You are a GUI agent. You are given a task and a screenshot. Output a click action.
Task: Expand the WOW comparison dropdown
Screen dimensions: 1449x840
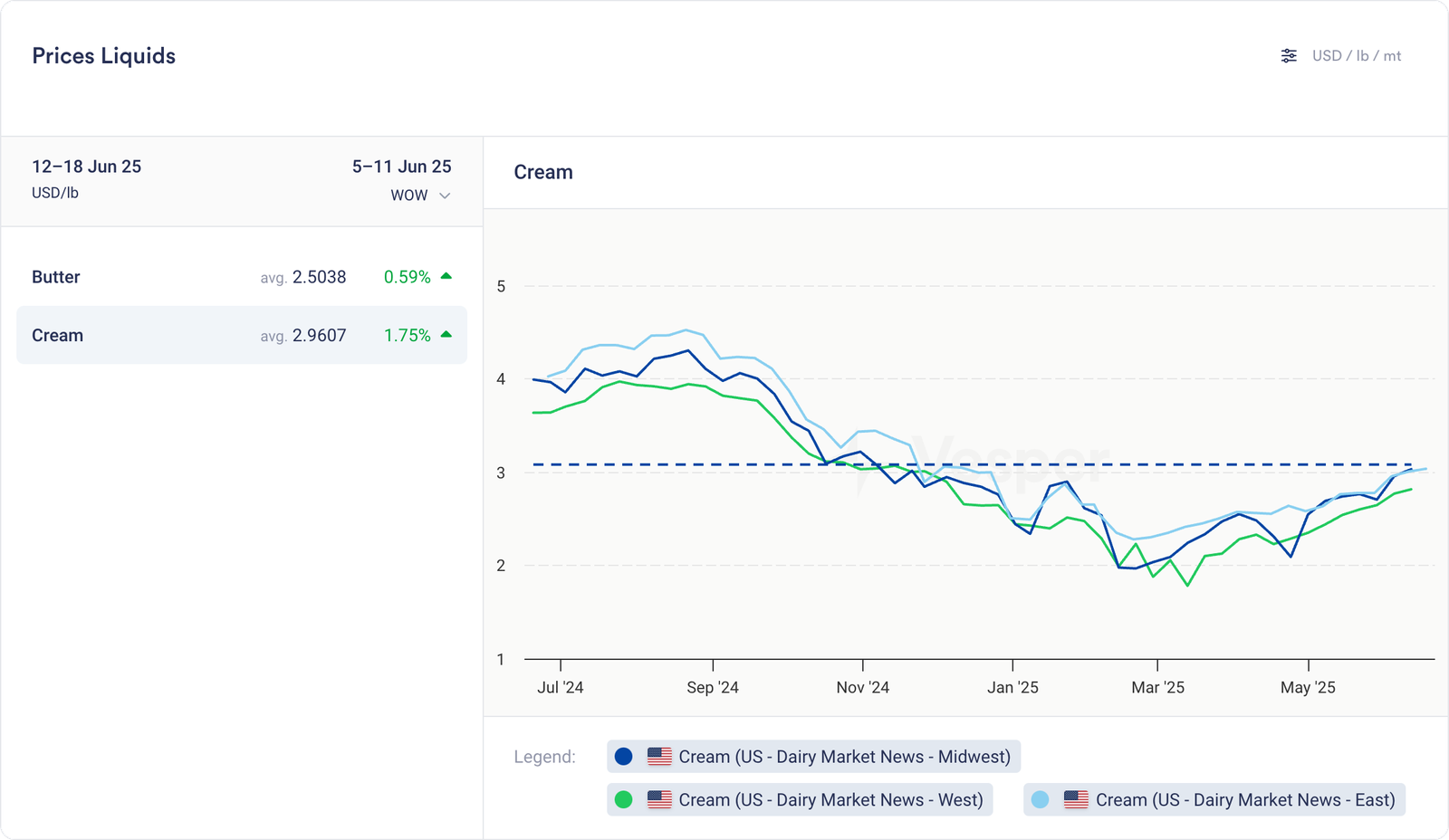click(420, 196)
